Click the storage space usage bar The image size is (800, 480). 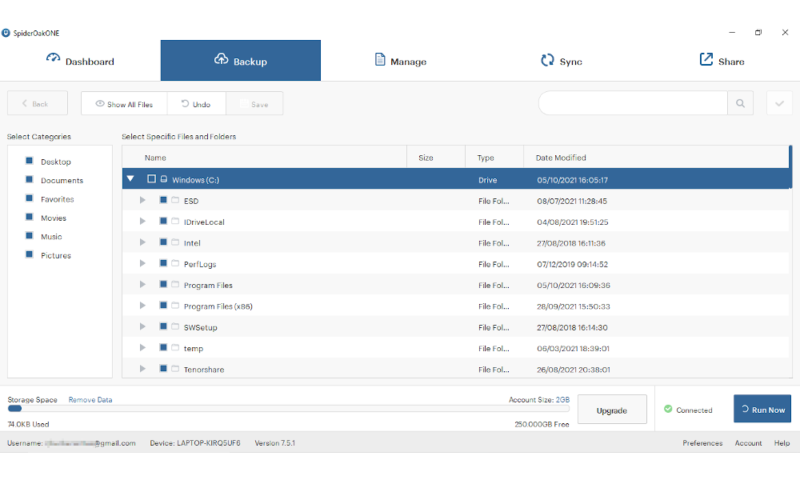[x=288, y=409]
